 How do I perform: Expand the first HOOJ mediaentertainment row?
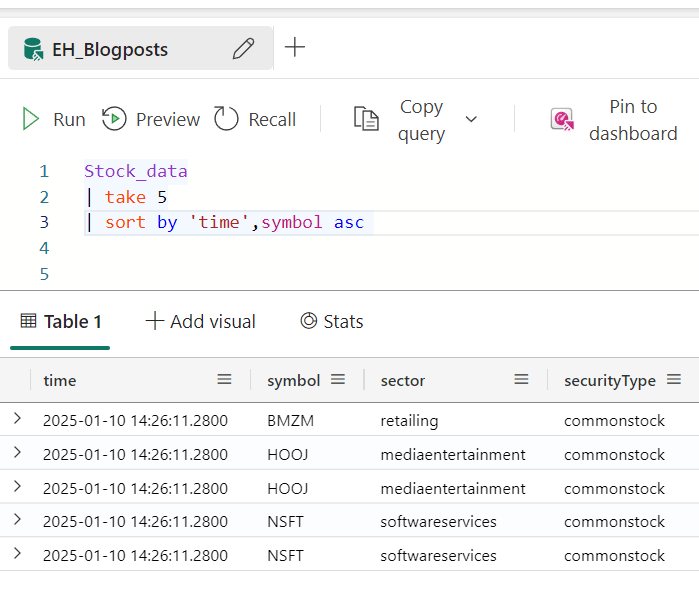17,453
